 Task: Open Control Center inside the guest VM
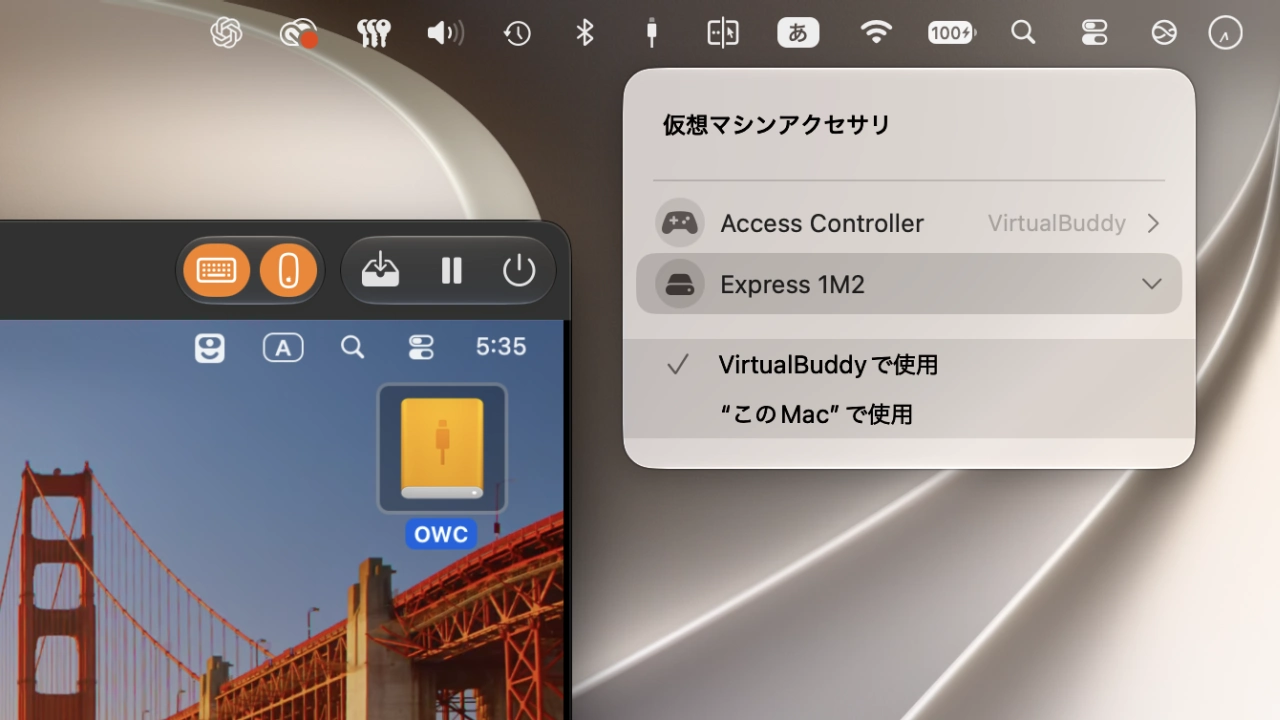[421, 347]
